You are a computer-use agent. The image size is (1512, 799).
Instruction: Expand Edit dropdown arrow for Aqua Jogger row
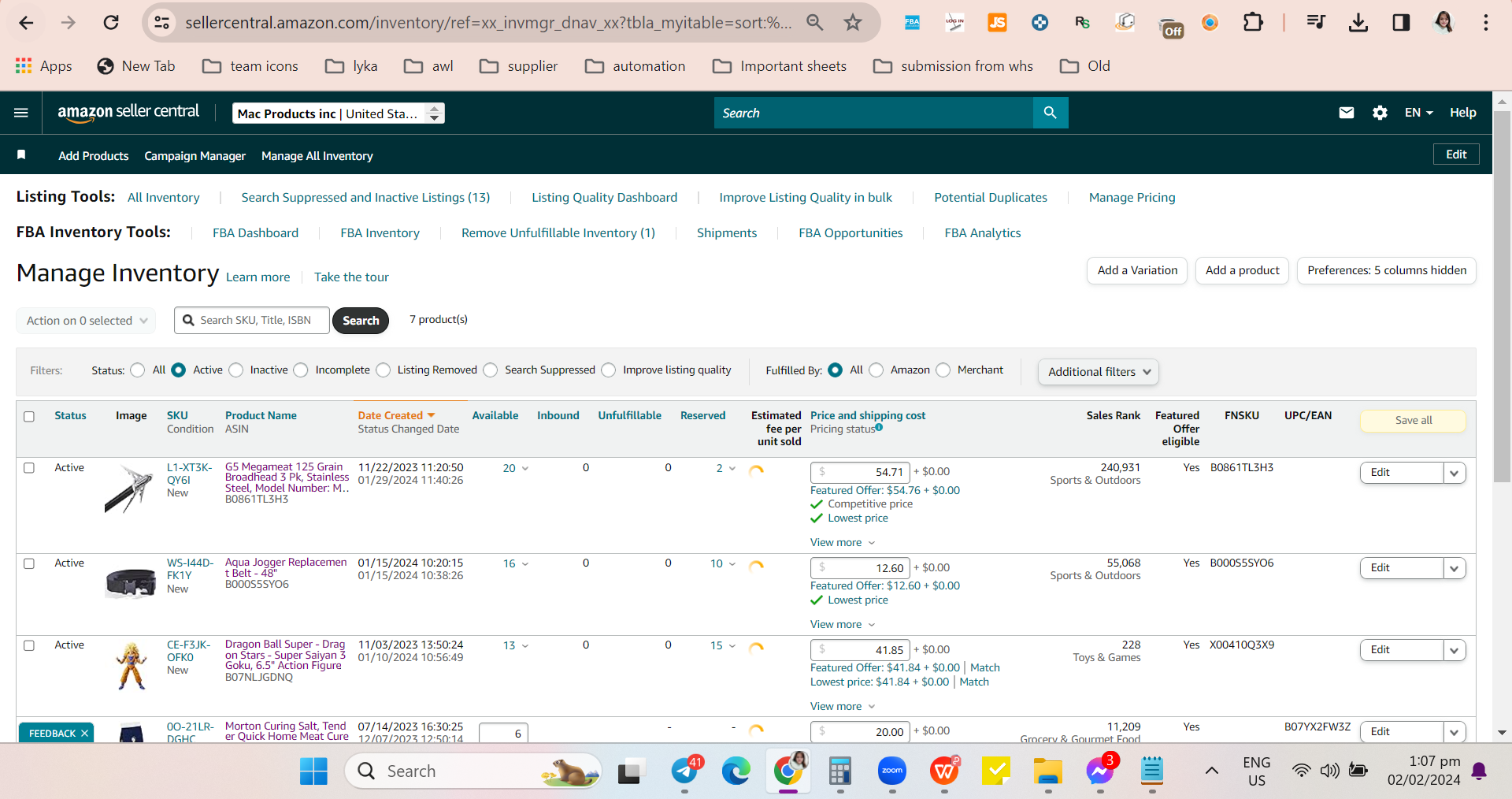1454,568
